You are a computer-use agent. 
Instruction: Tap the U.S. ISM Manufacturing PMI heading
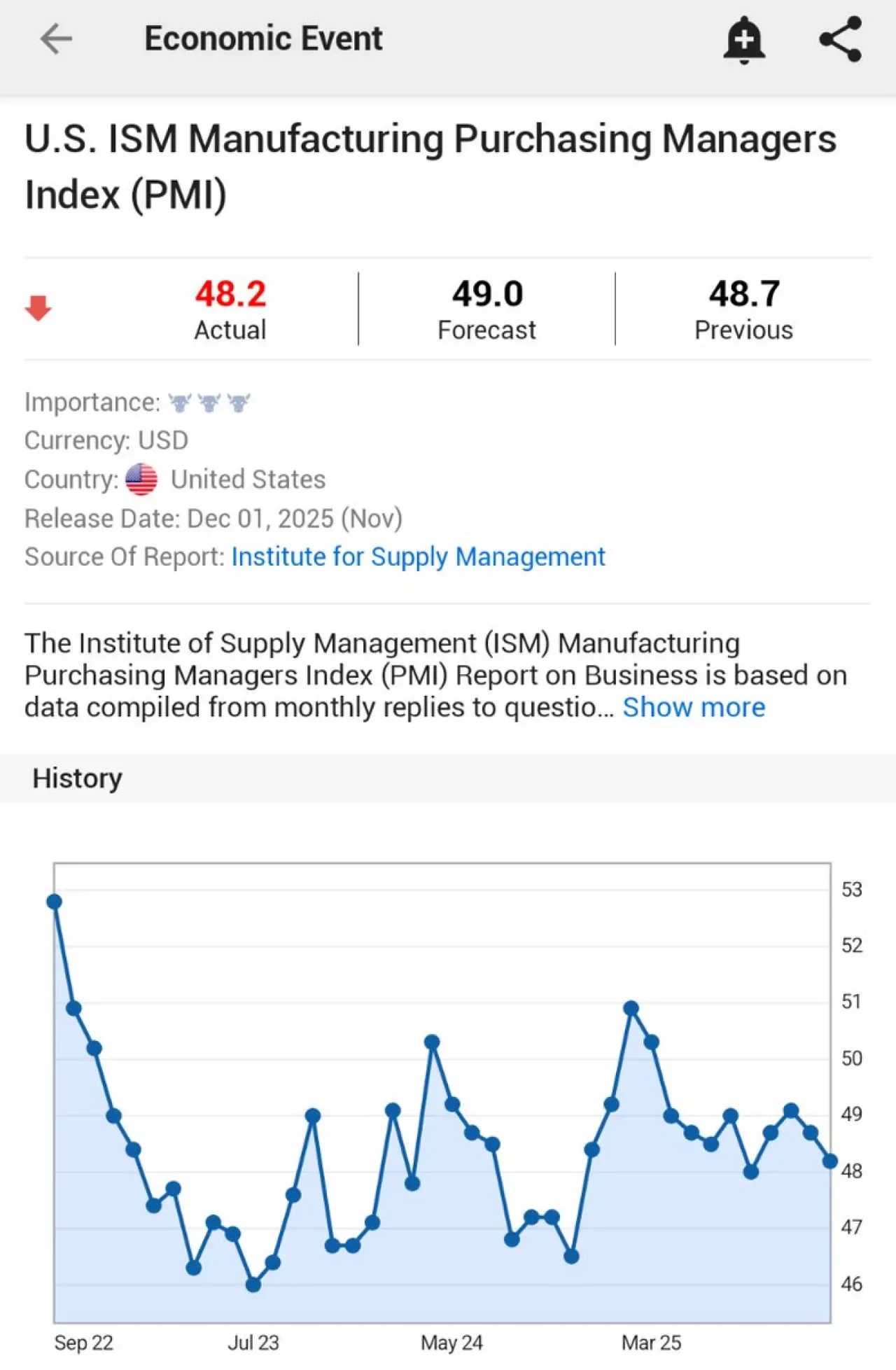[430, 167]
